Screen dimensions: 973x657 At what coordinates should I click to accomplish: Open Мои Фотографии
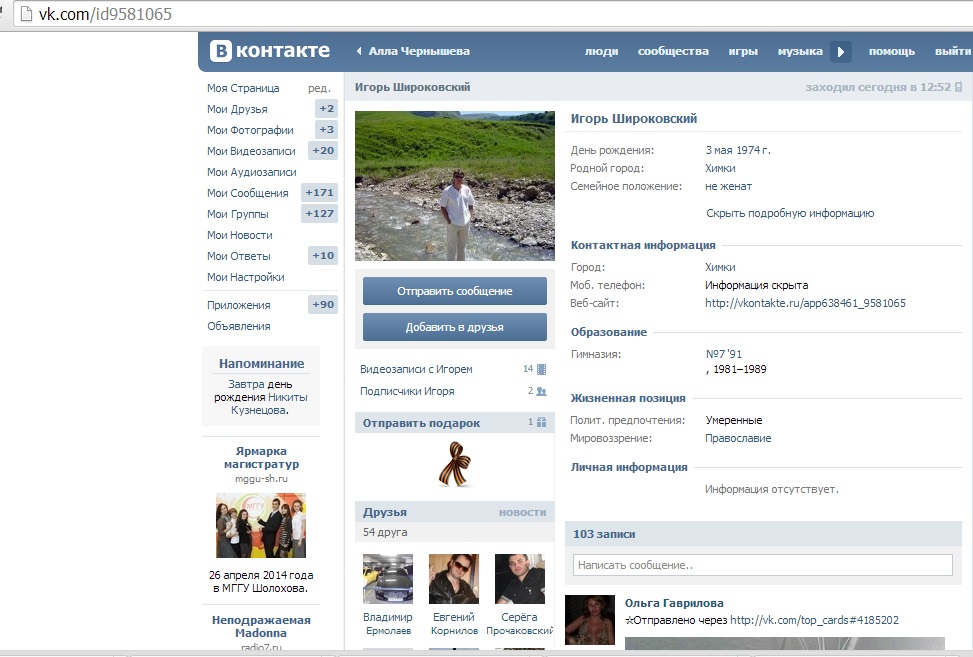[x=250, y=130]
